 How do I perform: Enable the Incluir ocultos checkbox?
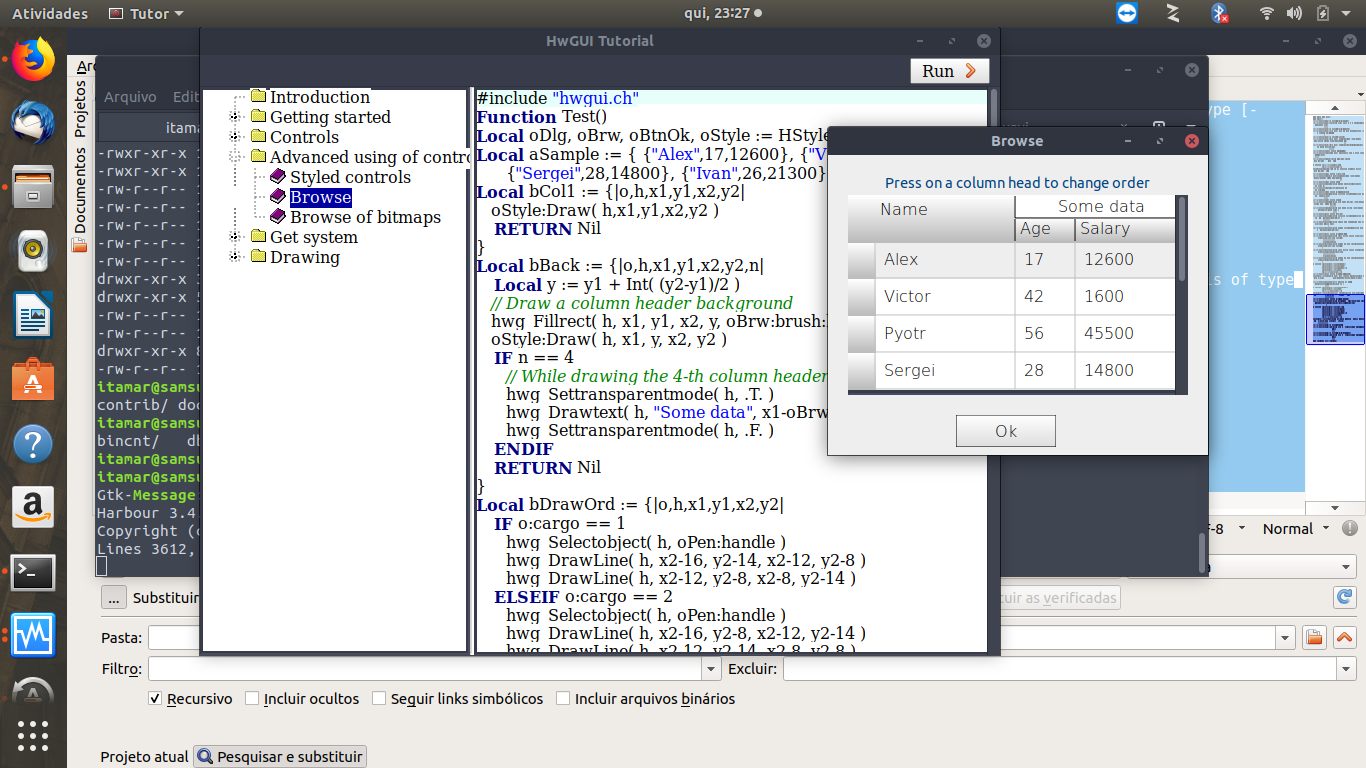coord(252,699)
